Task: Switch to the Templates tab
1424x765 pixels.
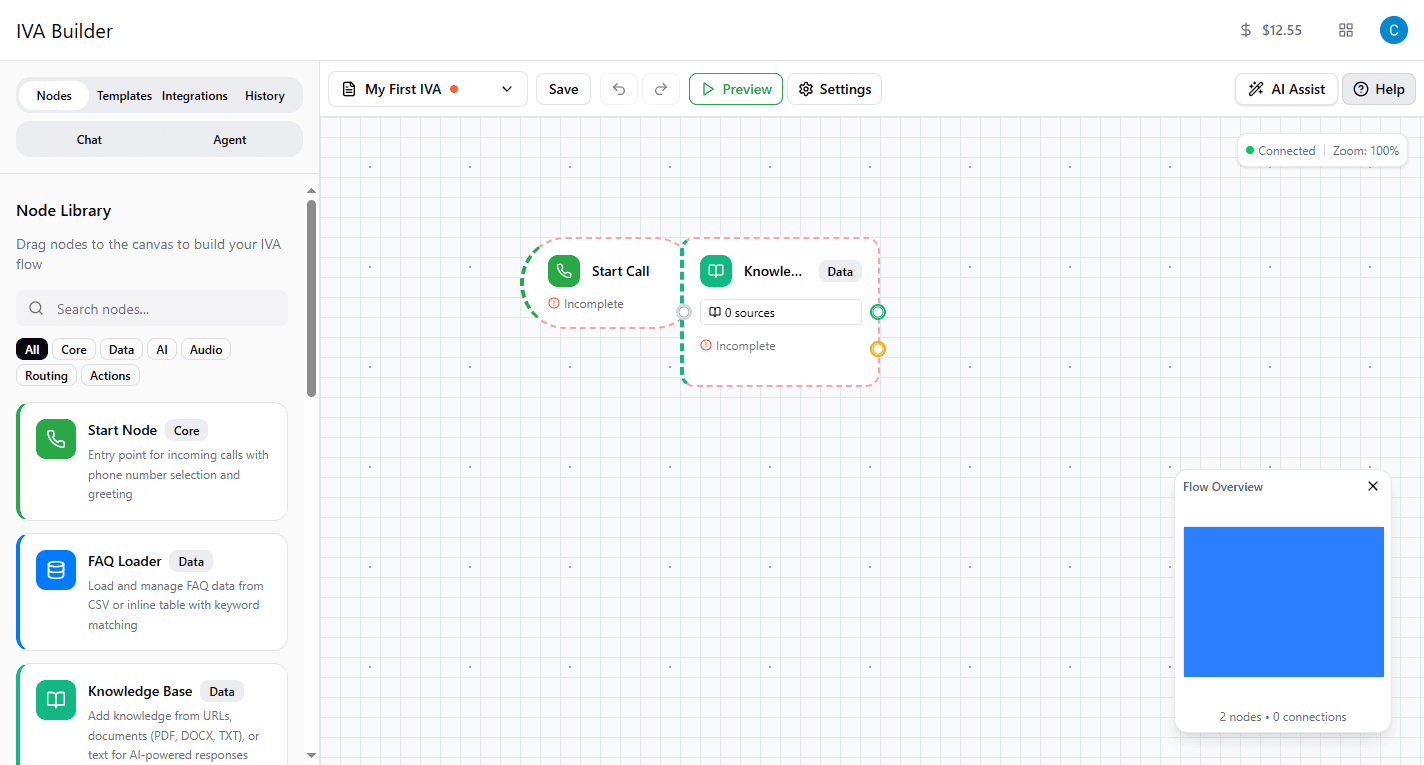Action: click(124, 95)
